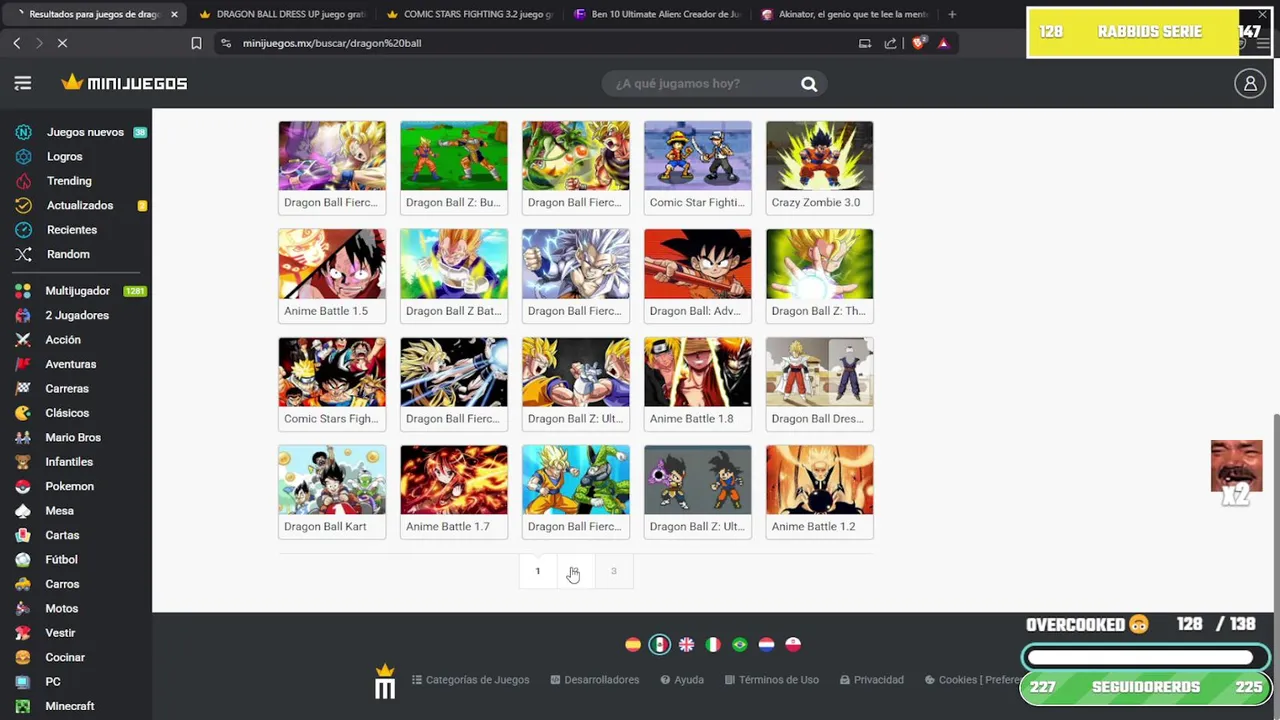Open the Anime Battle 1.8 game thumbnail
Viewport: 1280px width, 720px height.
pyautogui.click(x=697, y=384)
